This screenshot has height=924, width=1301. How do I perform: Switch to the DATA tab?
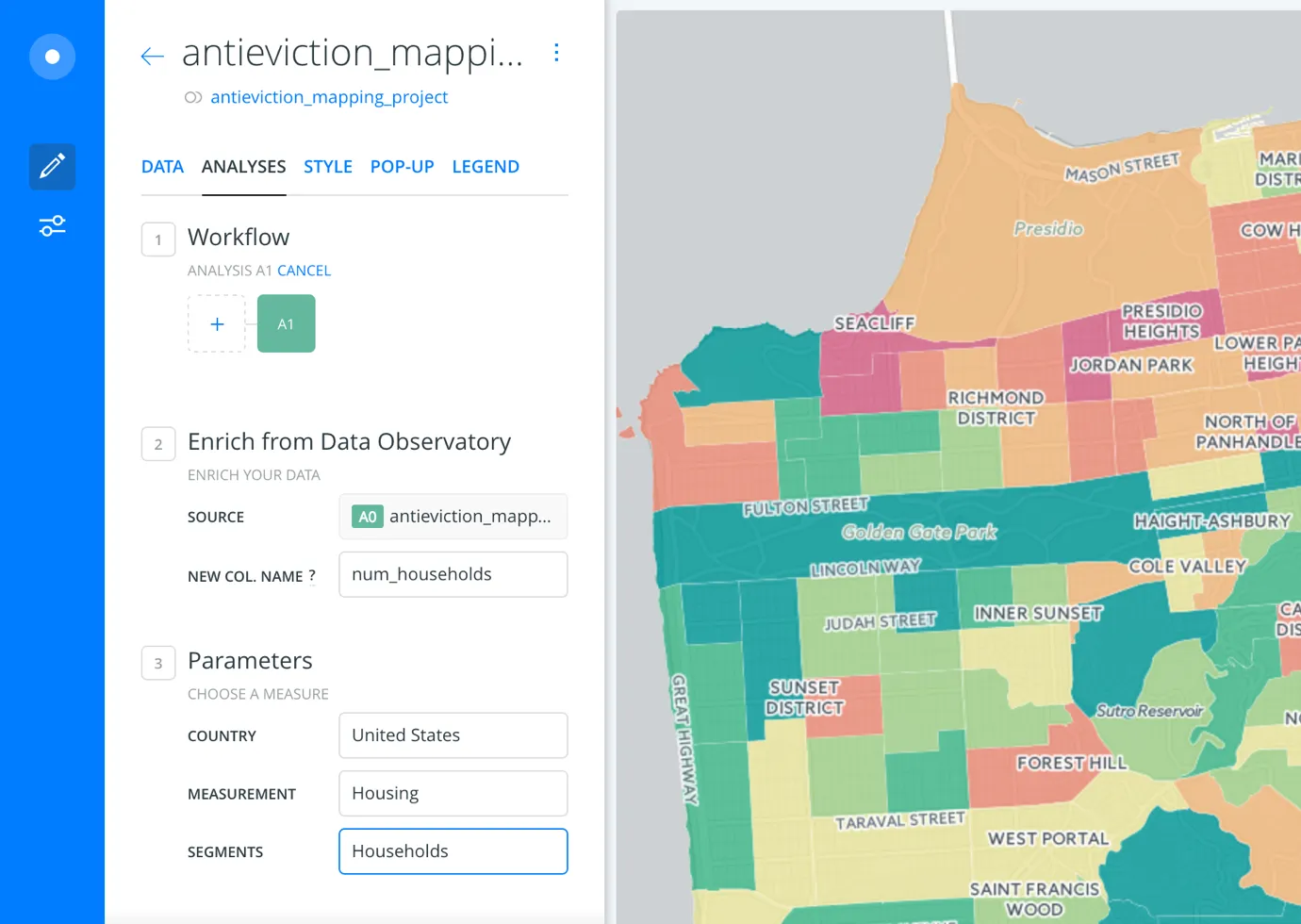point(162,166)
